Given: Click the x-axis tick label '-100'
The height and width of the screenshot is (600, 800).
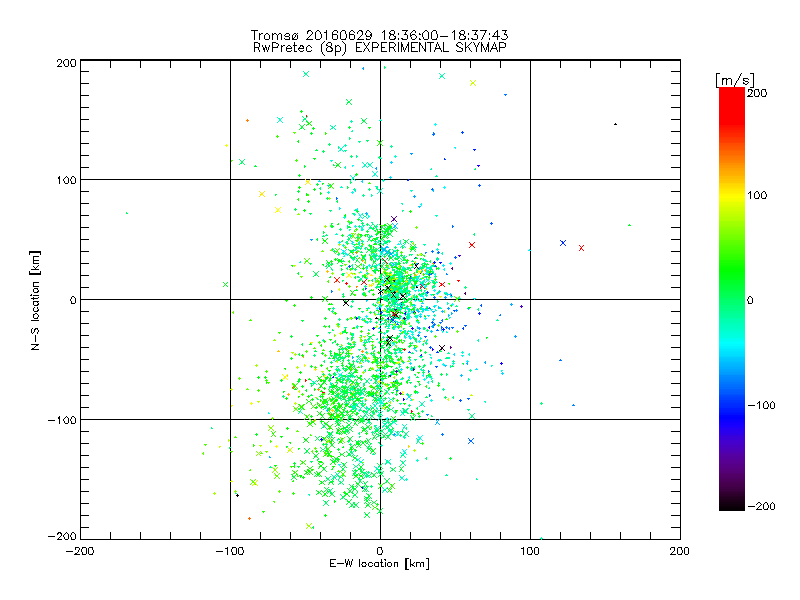Looking at the screenshot, I should (x=230, y=551).
